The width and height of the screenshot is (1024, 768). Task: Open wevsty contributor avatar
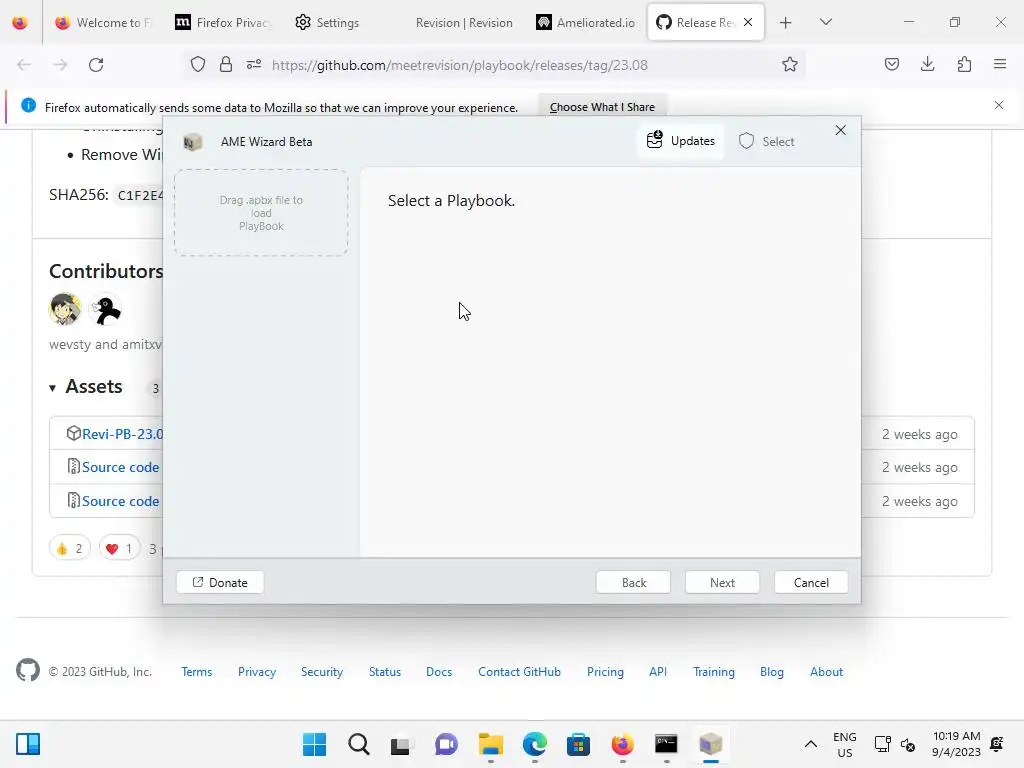pyautogui.click(x=65, y=309)
